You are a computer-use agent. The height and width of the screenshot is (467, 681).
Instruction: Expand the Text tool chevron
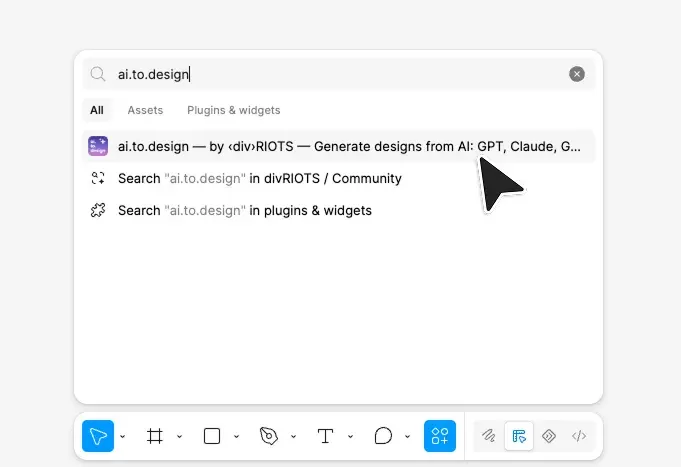(x=350, y=436)
